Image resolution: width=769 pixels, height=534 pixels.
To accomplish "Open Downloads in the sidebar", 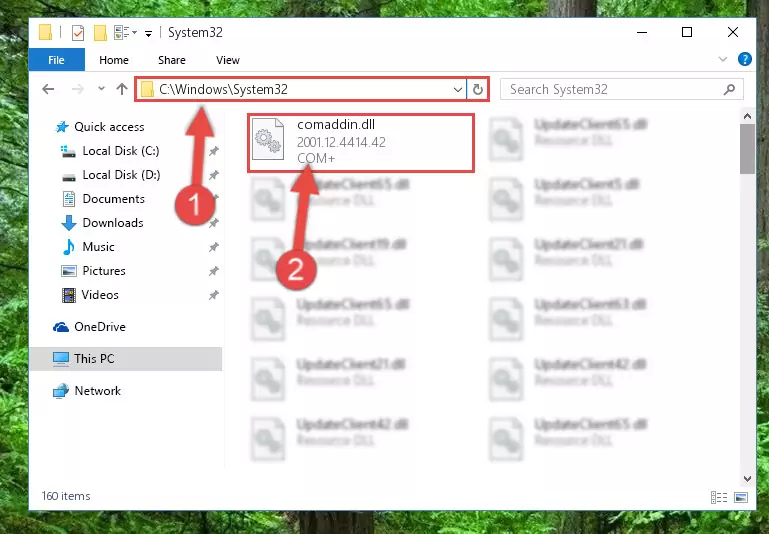I will [x=113, y=223].
